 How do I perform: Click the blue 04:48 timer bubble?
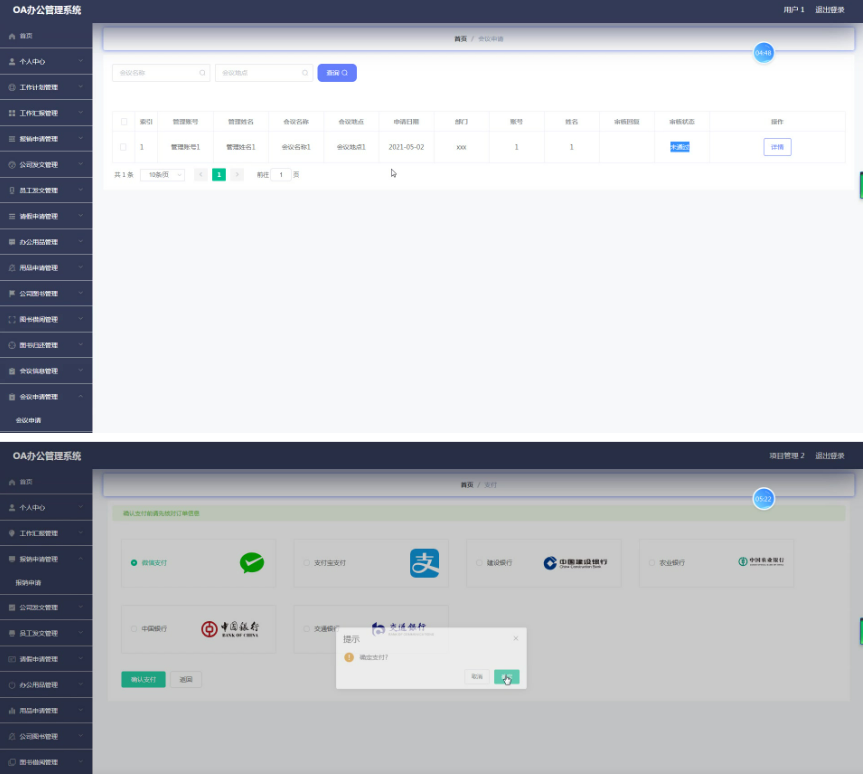pyautogui.click(x=763, y=53)
